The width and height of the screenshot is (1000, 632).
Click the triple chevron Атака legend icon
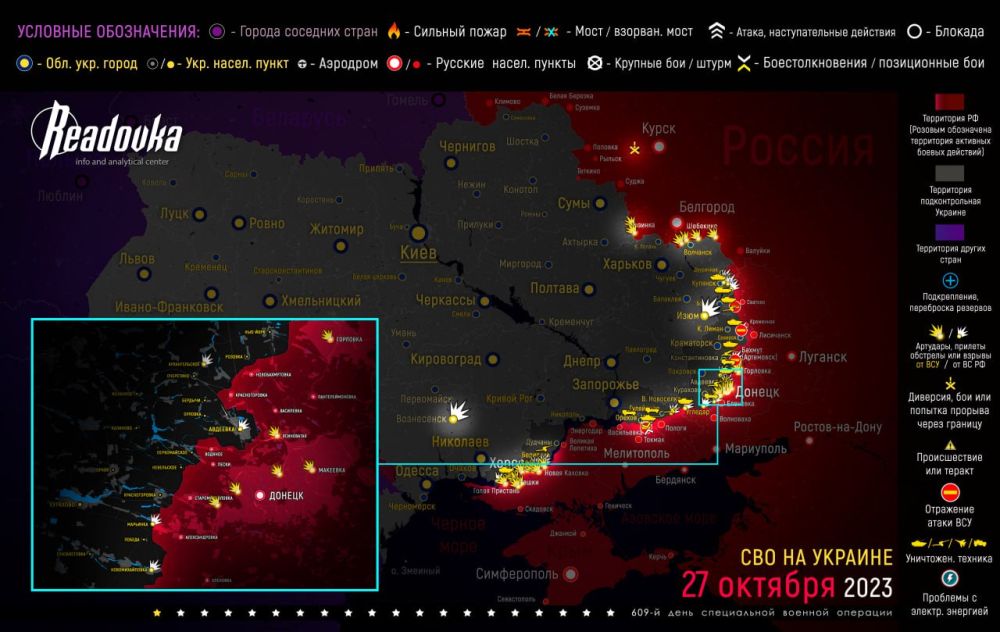point(717,31)
